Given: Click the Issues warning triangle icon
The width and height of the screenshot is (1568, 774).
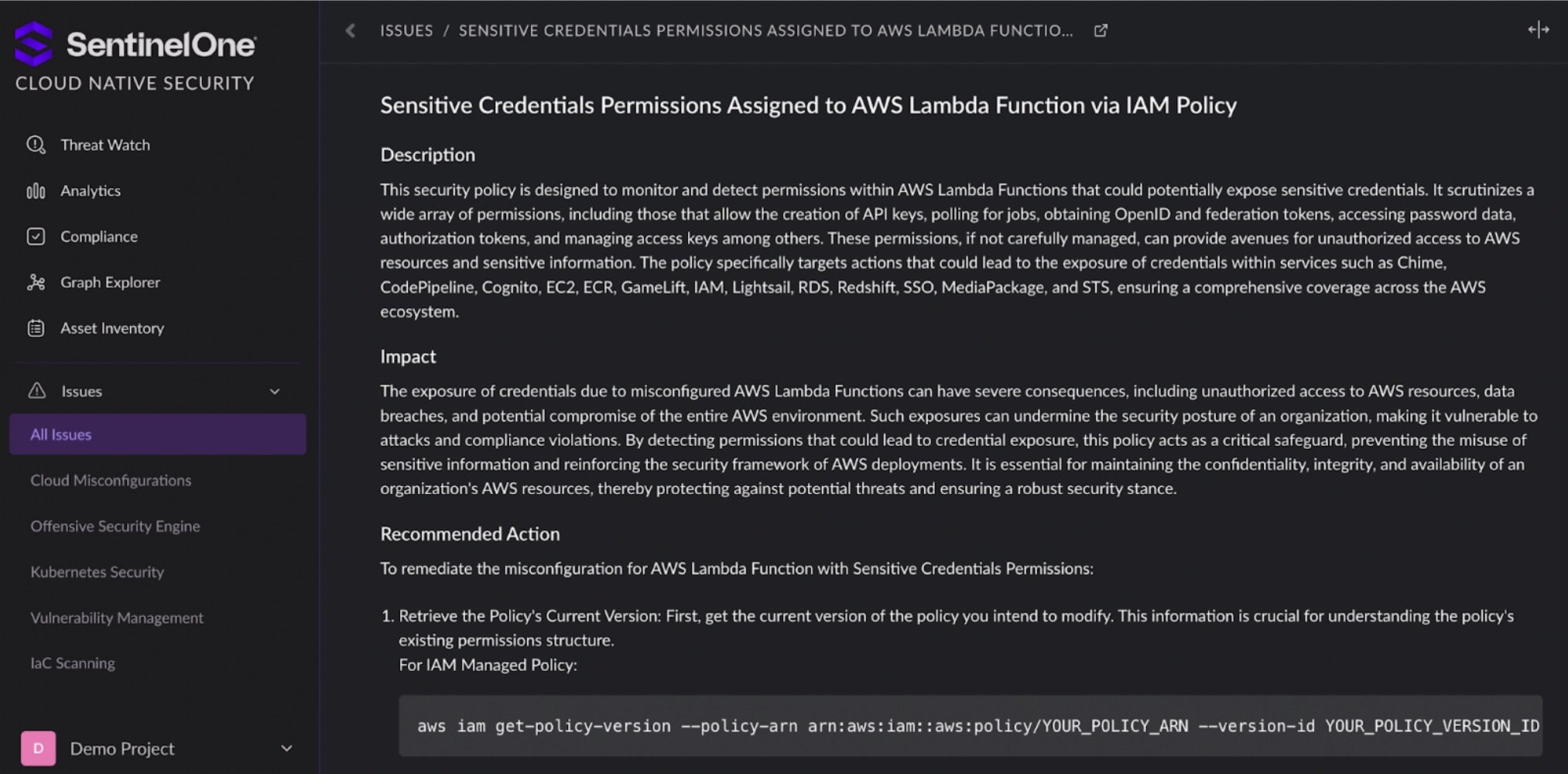Looking at the screenshot, I should click(x=36, y=391).
